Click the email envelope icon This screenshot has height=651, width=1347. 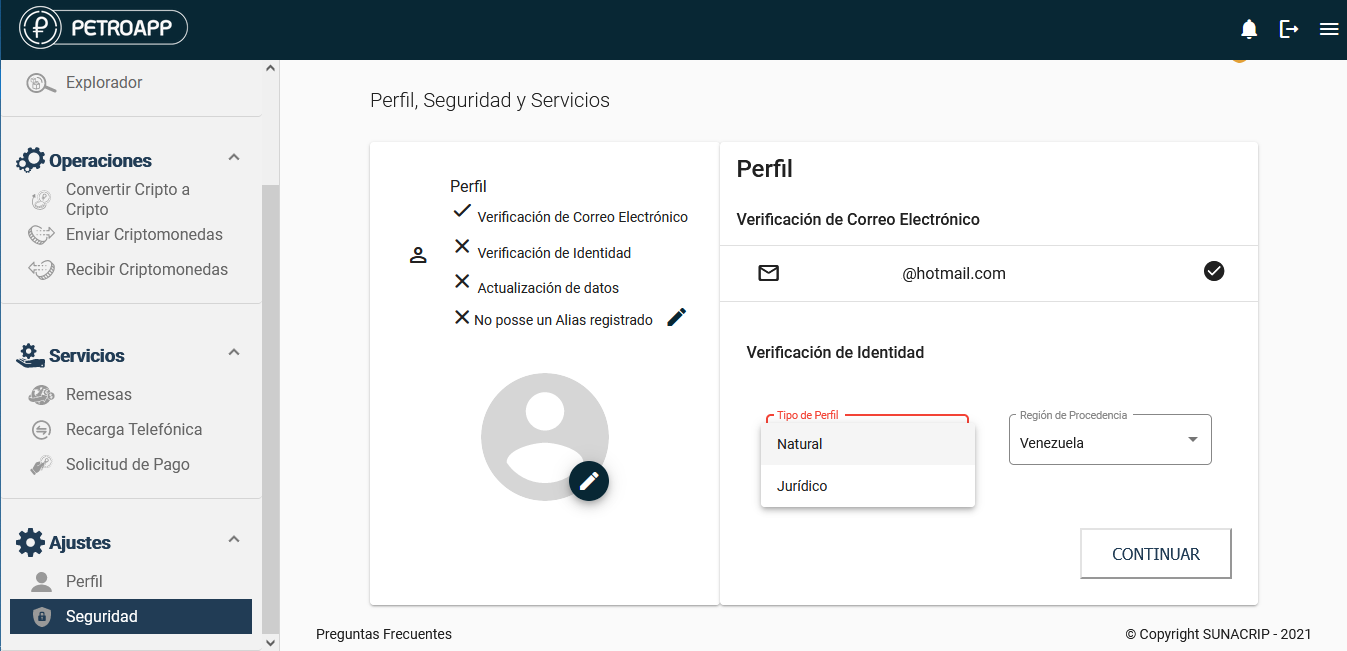[x=768, y=273]
